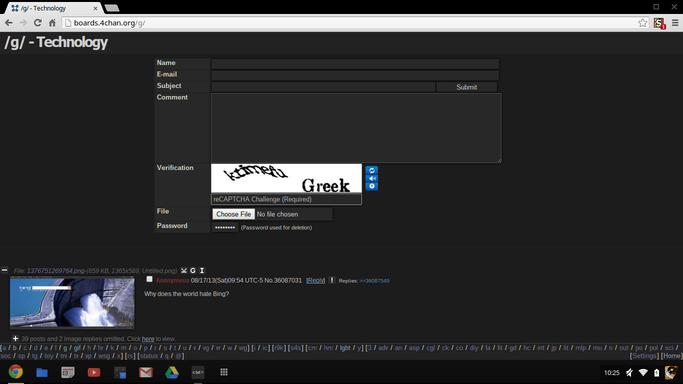Image resolution: width=683 pixels, height=384 pixels.
Task: Report post No.36087031 with the exclamation icon
Action: tap(332, 280)
